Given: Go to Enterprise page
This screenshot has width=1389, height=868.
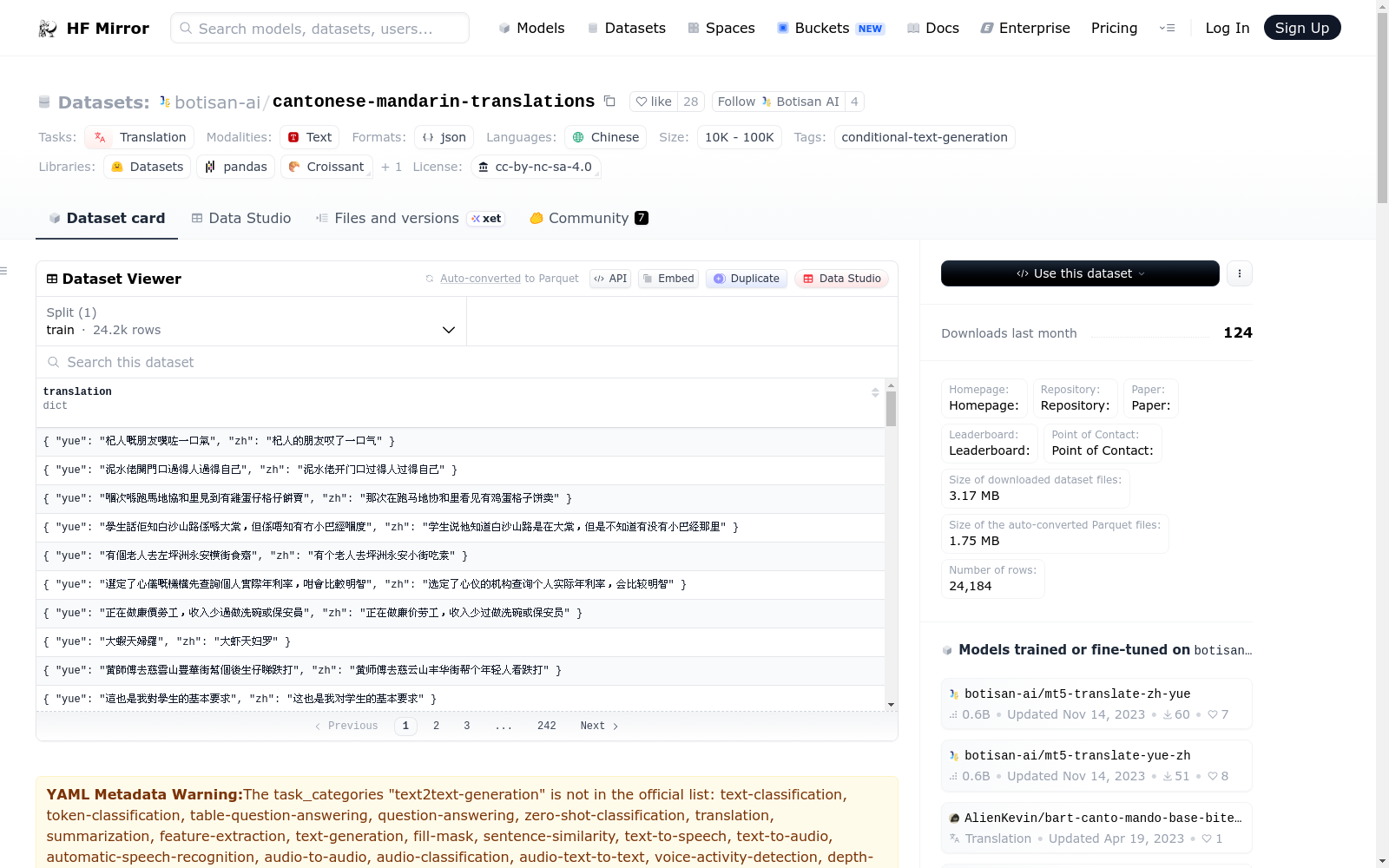Looking at the screenshot, I should 1025,28.
